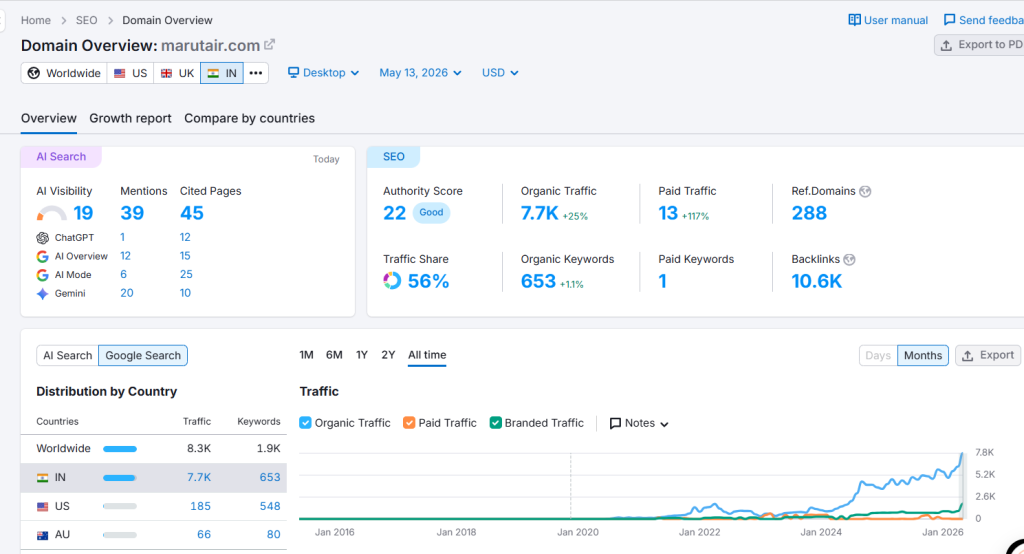Click Export to PDF button

coord(980,44)
